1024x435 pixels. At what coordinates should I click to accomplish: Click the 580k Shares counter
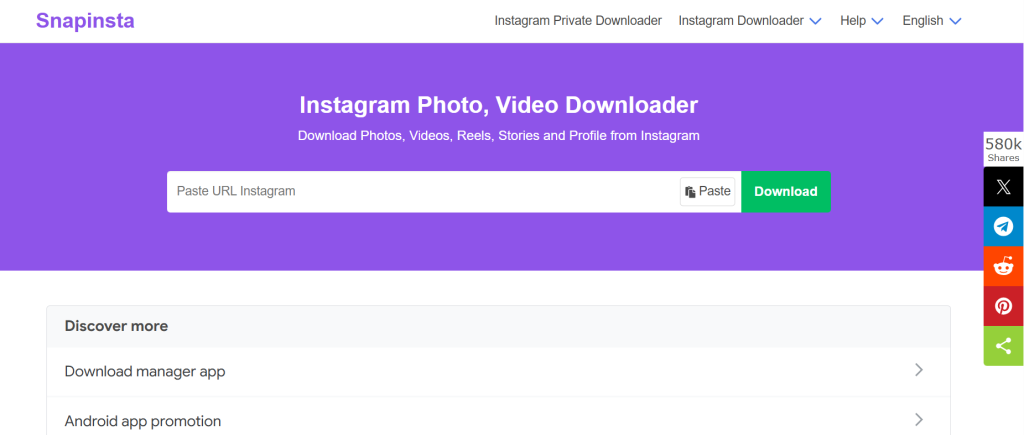(x=1003, y=149)
